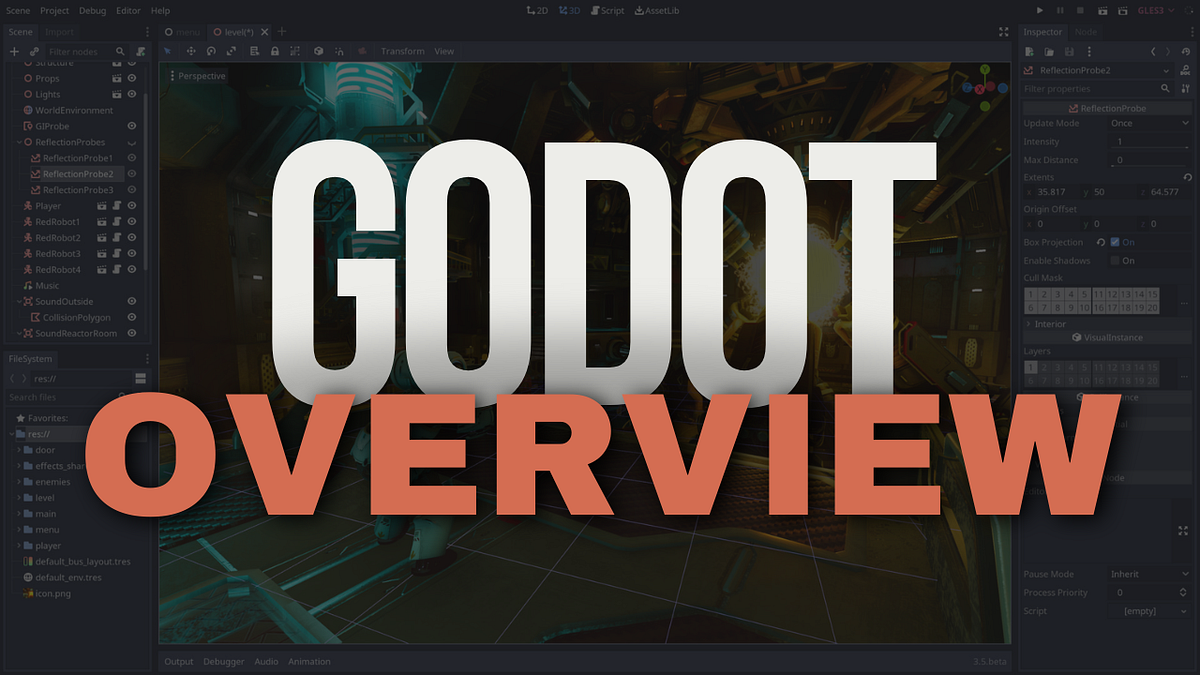The image size is (1200, 675).
Task: Click the Extents revert arrow icon
Action: [x=1187, y=177]
